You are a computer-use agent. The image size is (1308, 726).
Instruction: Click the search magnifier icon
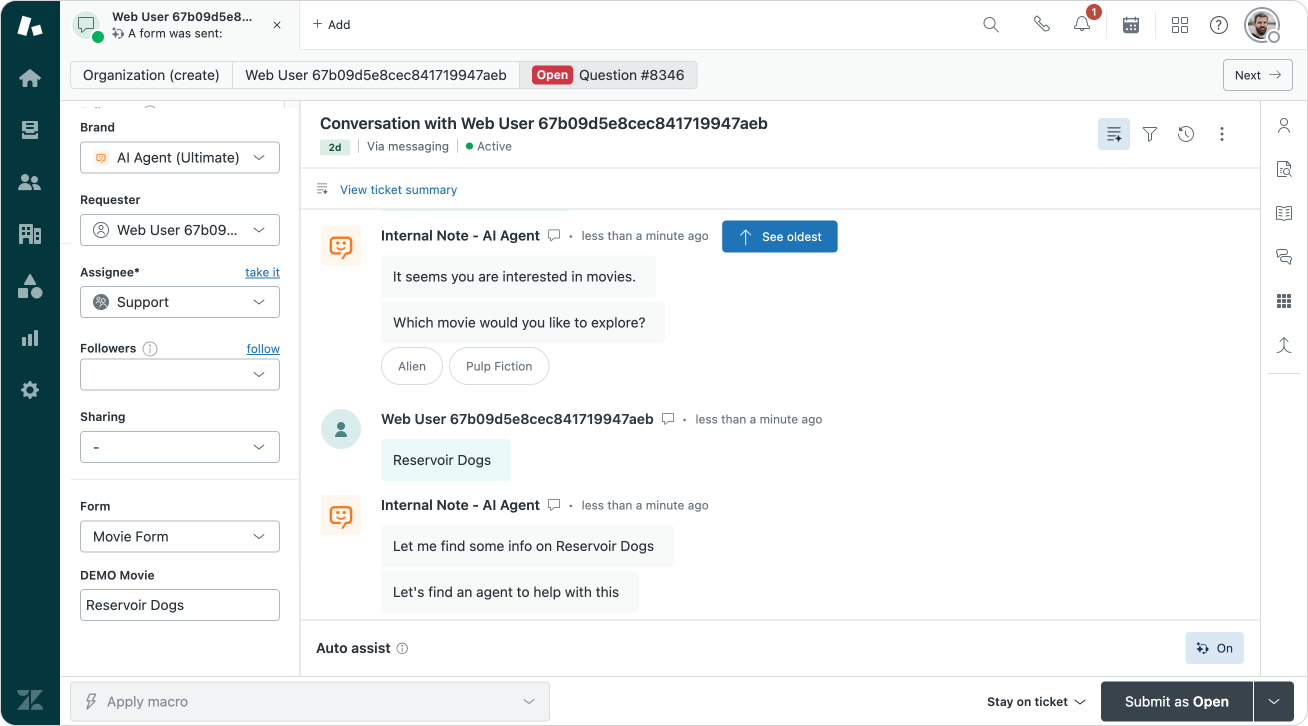[x=991, y=25]
